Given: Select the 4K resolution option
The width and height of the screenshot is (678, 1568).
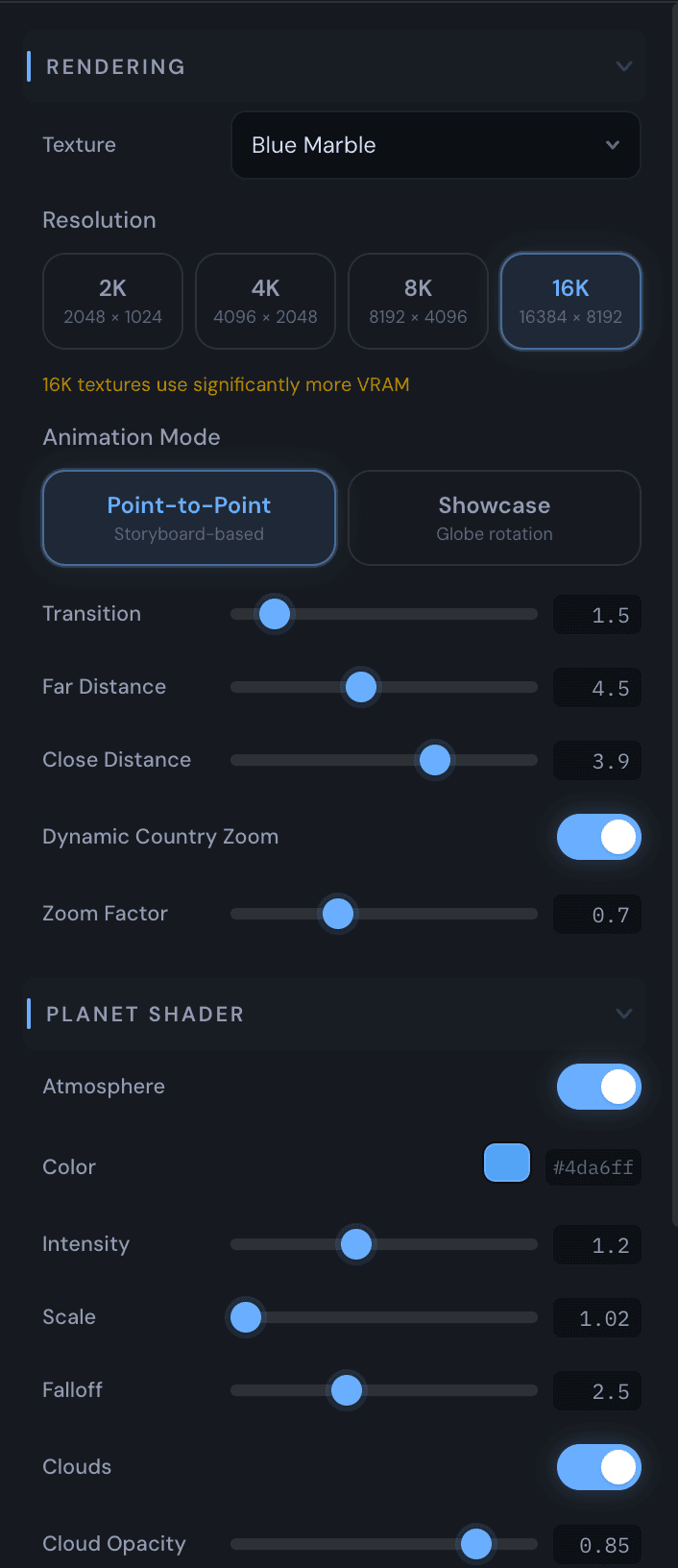Looking at the screenshot, I should tap(265, 301).
